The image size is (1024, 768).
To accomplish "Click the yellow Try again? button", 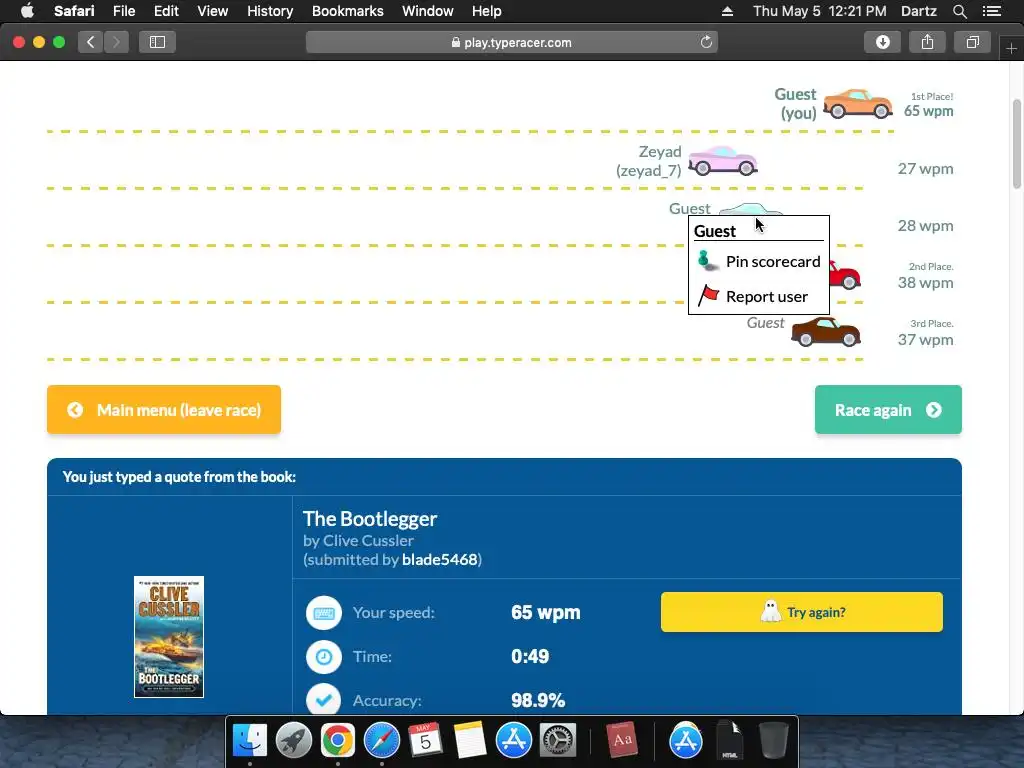I will 801,612.
